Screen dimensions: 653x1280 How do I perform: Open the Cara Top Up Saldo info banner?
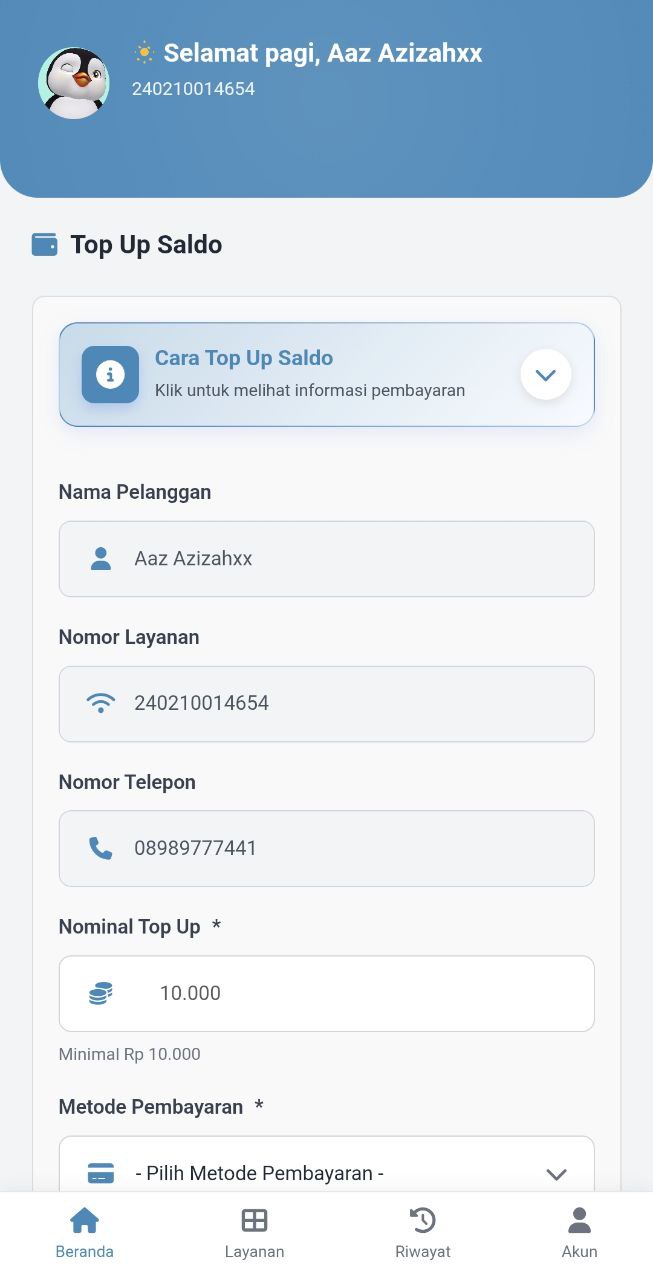310,375
